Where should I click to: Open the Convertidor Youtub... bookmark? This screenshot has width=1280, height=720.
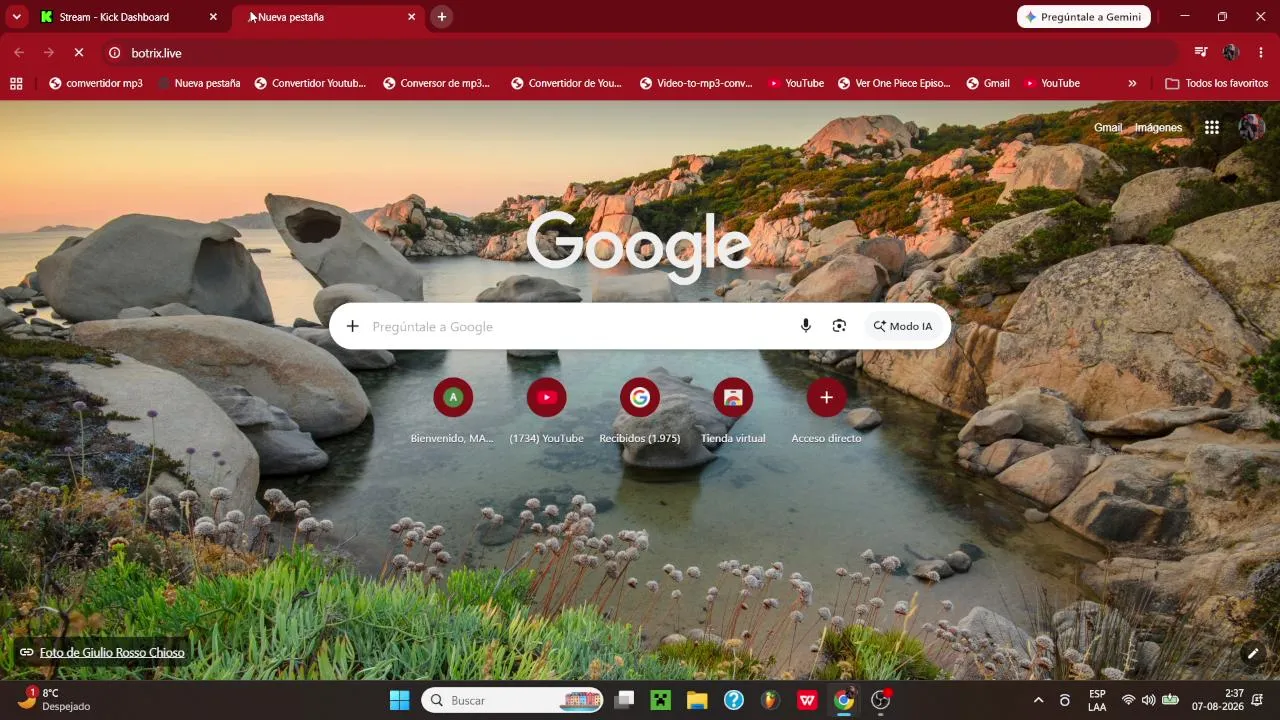[x=311, y=83]
